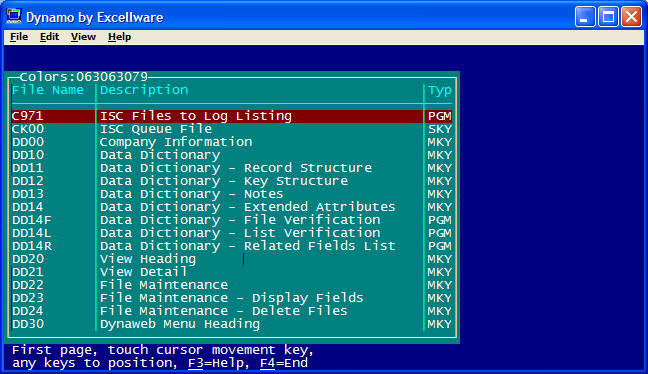Select file name DD13
Screen dimensions: 648x374
(28, 194)
